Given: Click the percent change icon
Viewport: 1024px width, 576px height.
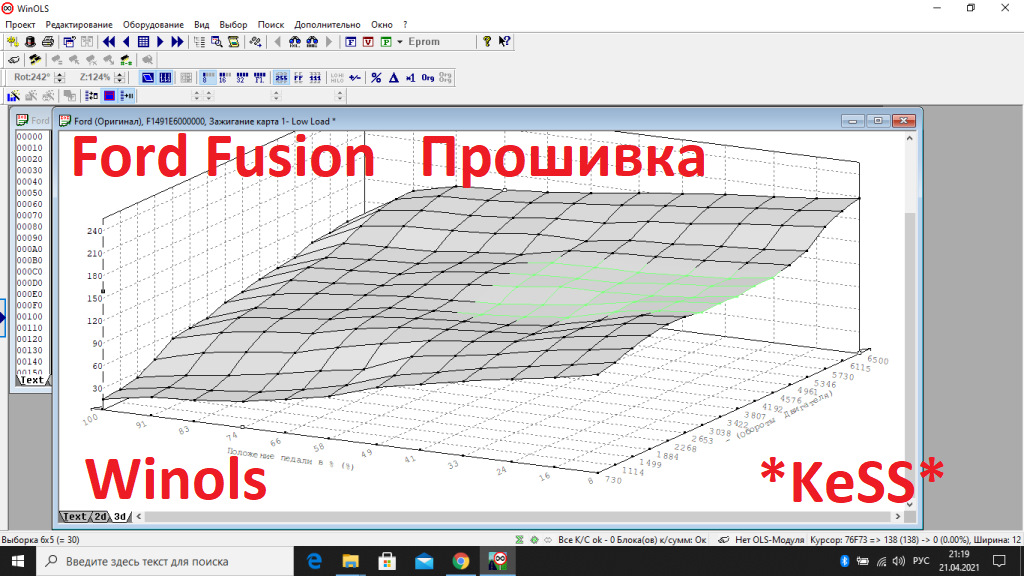Looking at the screenshot, I should tap(376, 78).
